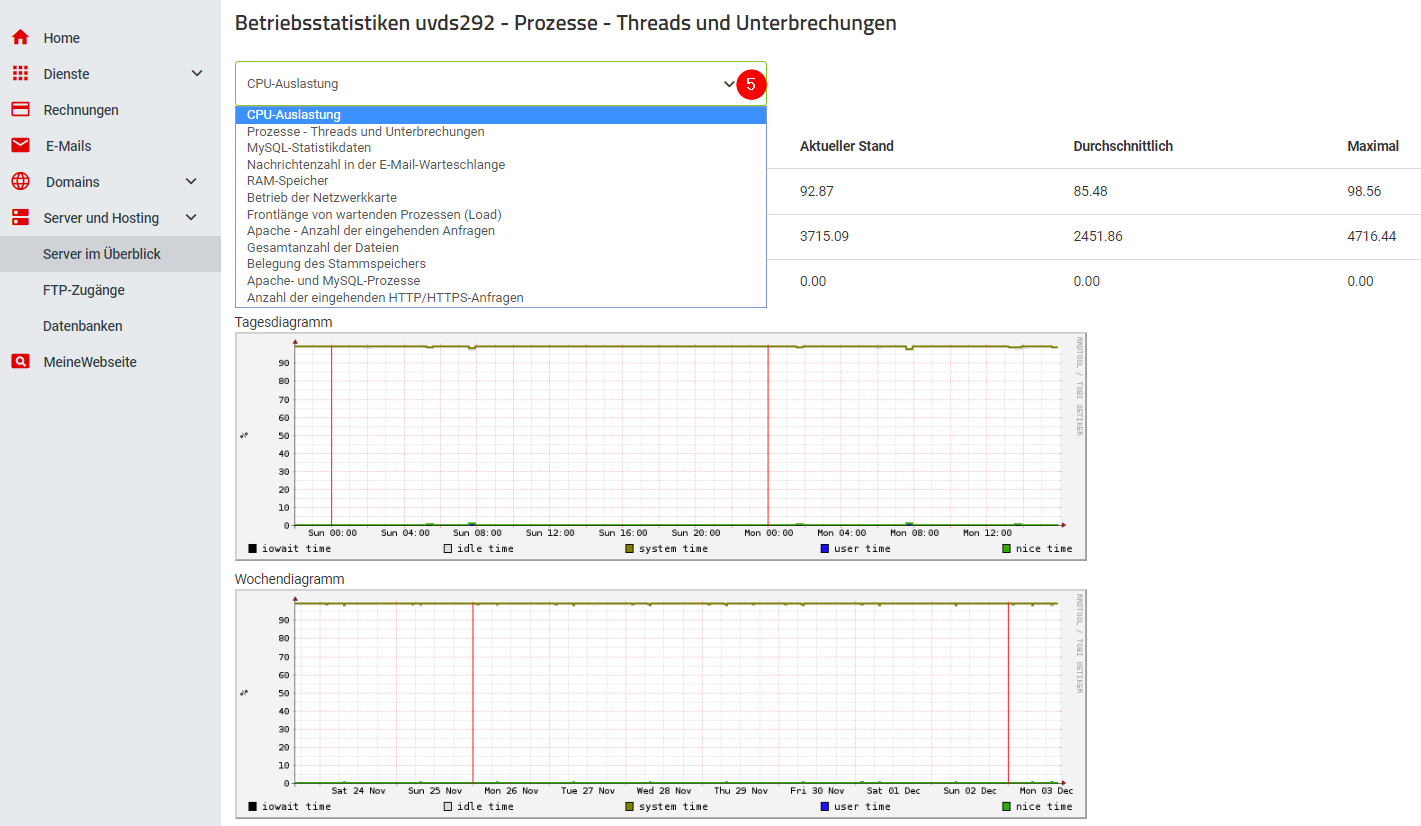Viewport: 1421px width, 826px height.
Task: Click the Tagesdiagramm CPU chart
Action: tap(660, 446)
